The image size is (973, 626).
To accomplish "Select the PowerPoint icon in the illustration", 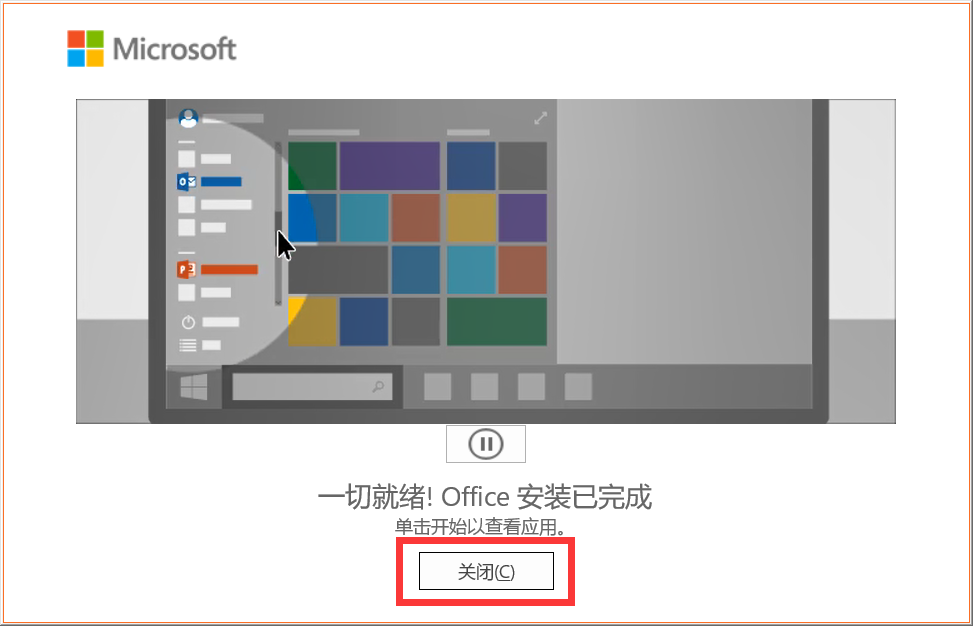I will 186,269.
